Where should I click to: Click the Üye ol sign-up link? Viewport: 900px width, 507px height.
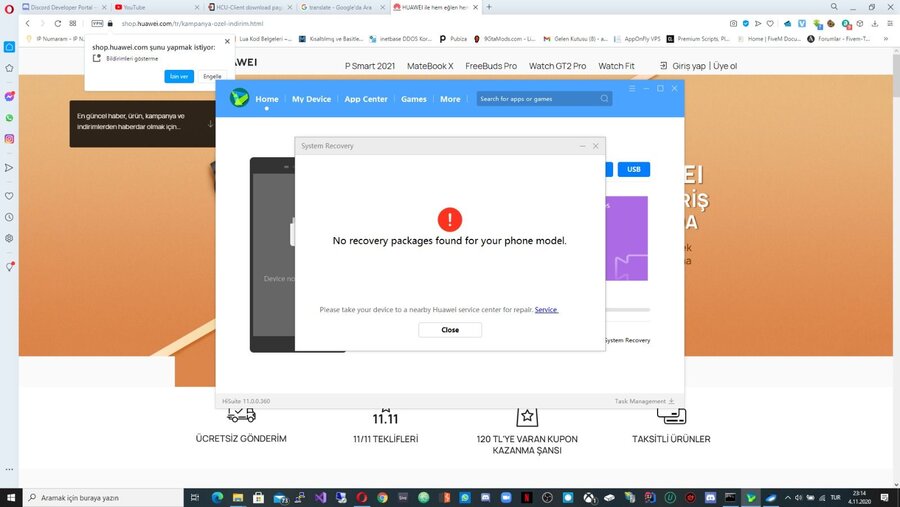coord(725,66)
